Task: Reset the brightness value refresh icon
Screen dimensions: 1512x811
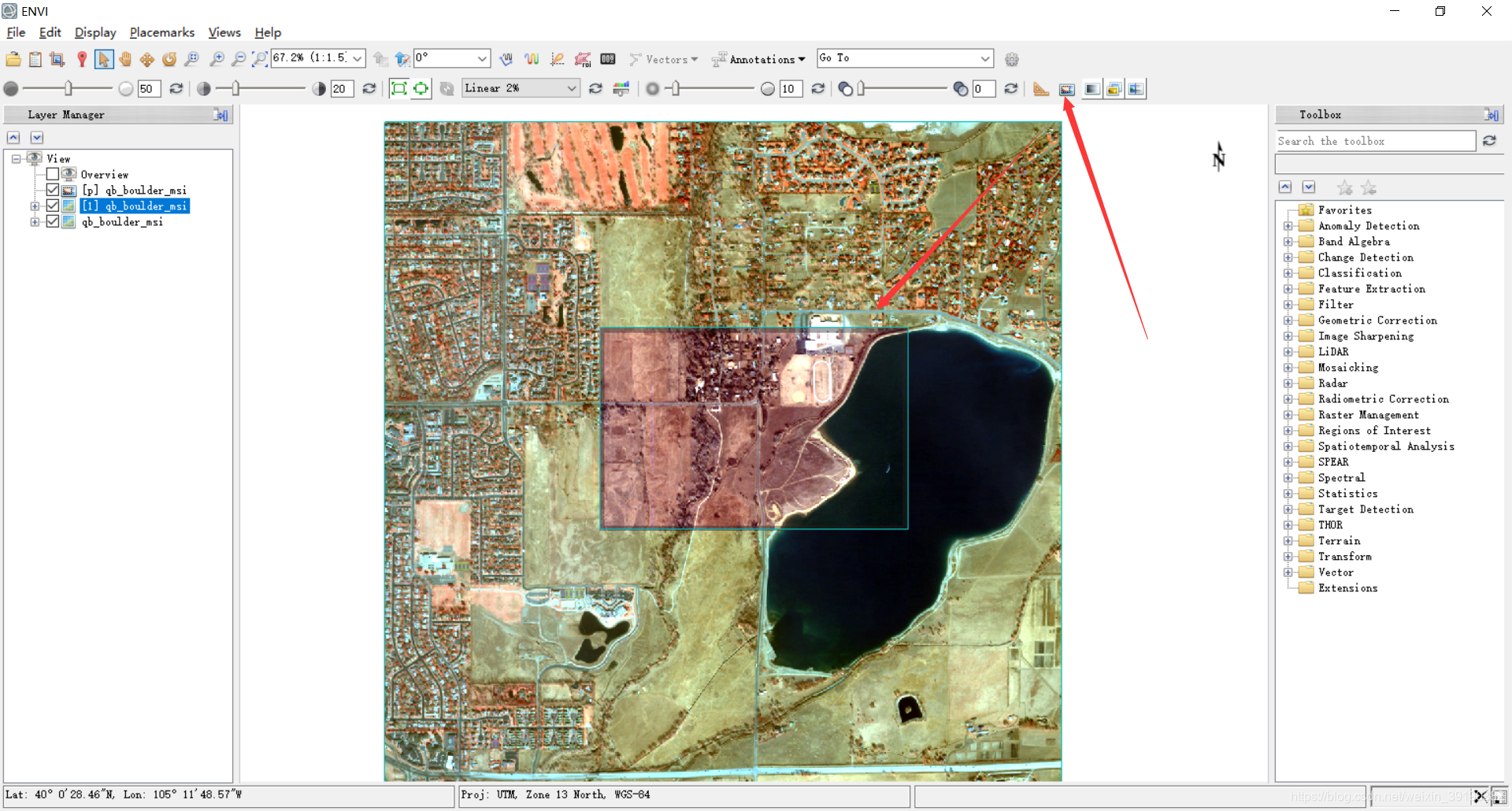Action: click(x=176, y=88)
